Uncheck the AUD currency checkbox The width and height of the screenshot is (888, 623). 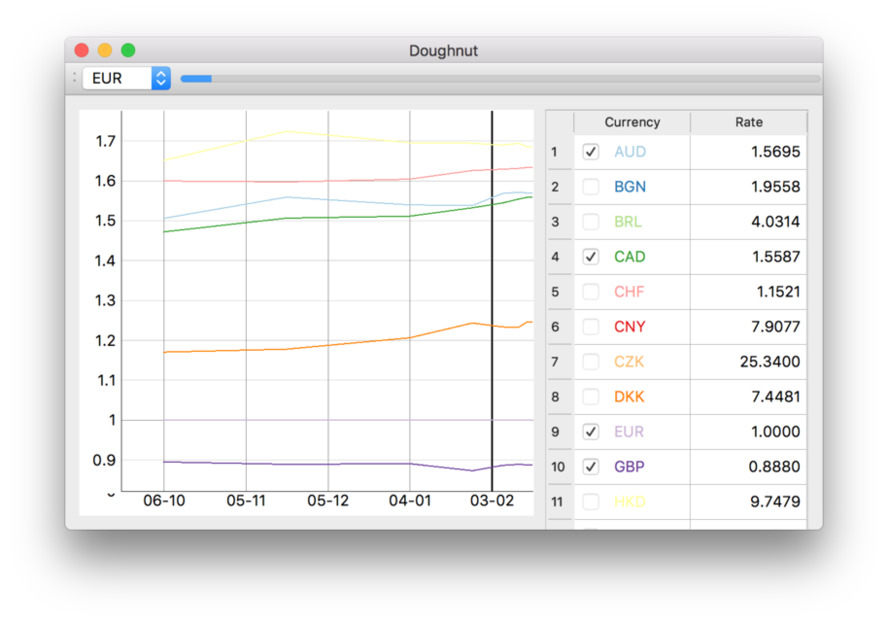[x=591, y=152]
